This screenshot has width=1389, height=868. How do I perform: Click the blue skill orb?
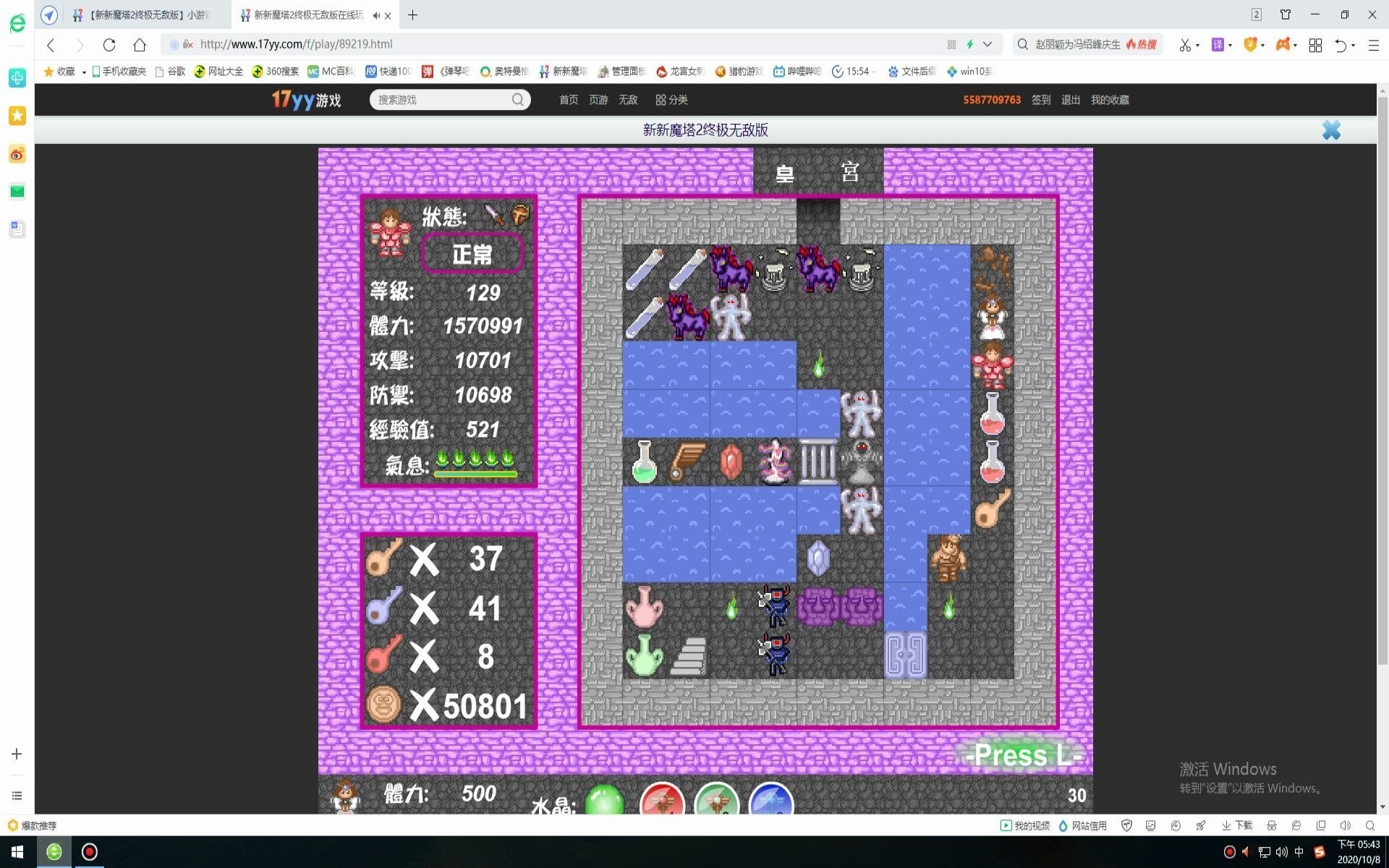tap(771, 799)
